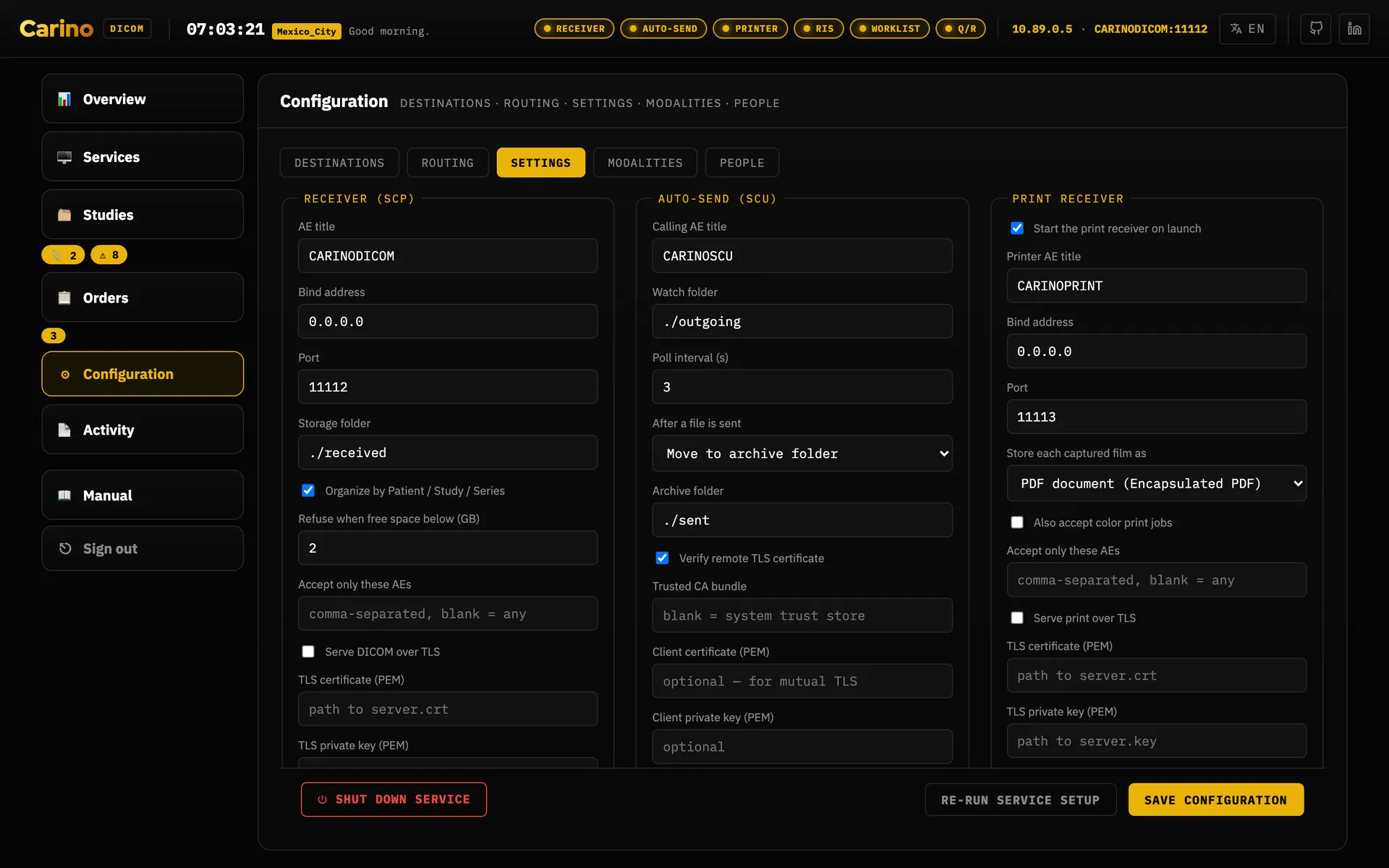Screen dimensions: 1389x868
Task: Sign out of the application
Action: tap(143, 548)
